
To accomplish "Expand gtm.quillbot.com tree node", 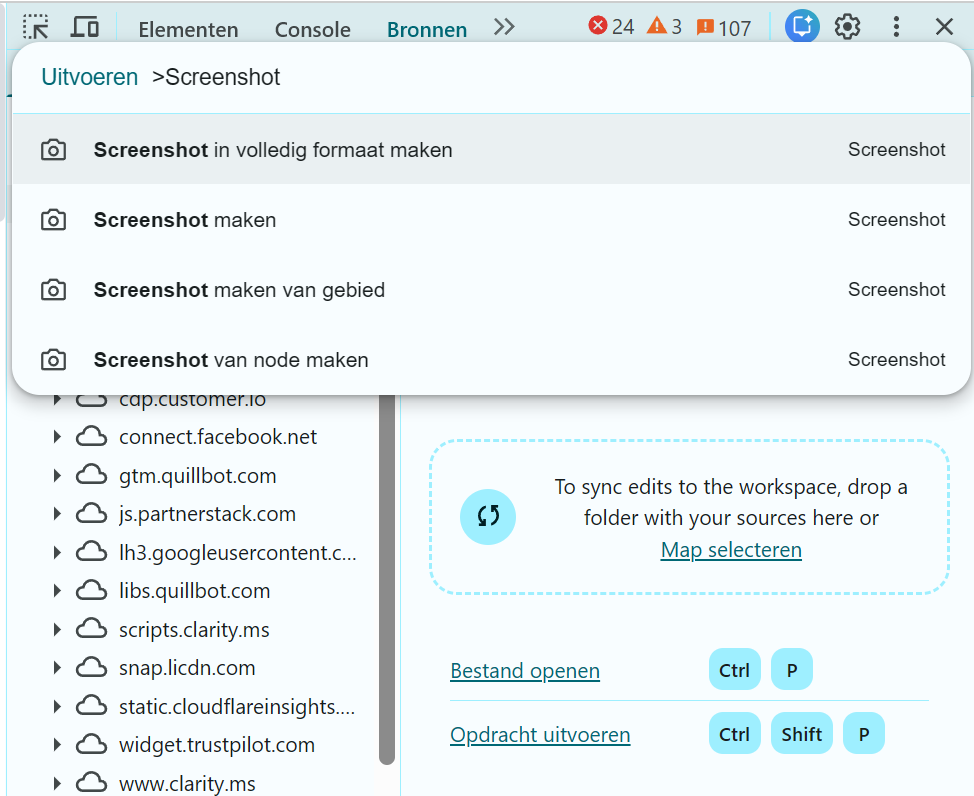I will [57, 476].
